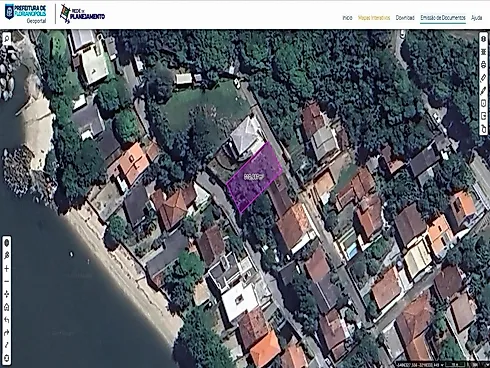
Task: Click the Prefeitura de Florianópolis Geoportal logo
Action: (26, 14)
